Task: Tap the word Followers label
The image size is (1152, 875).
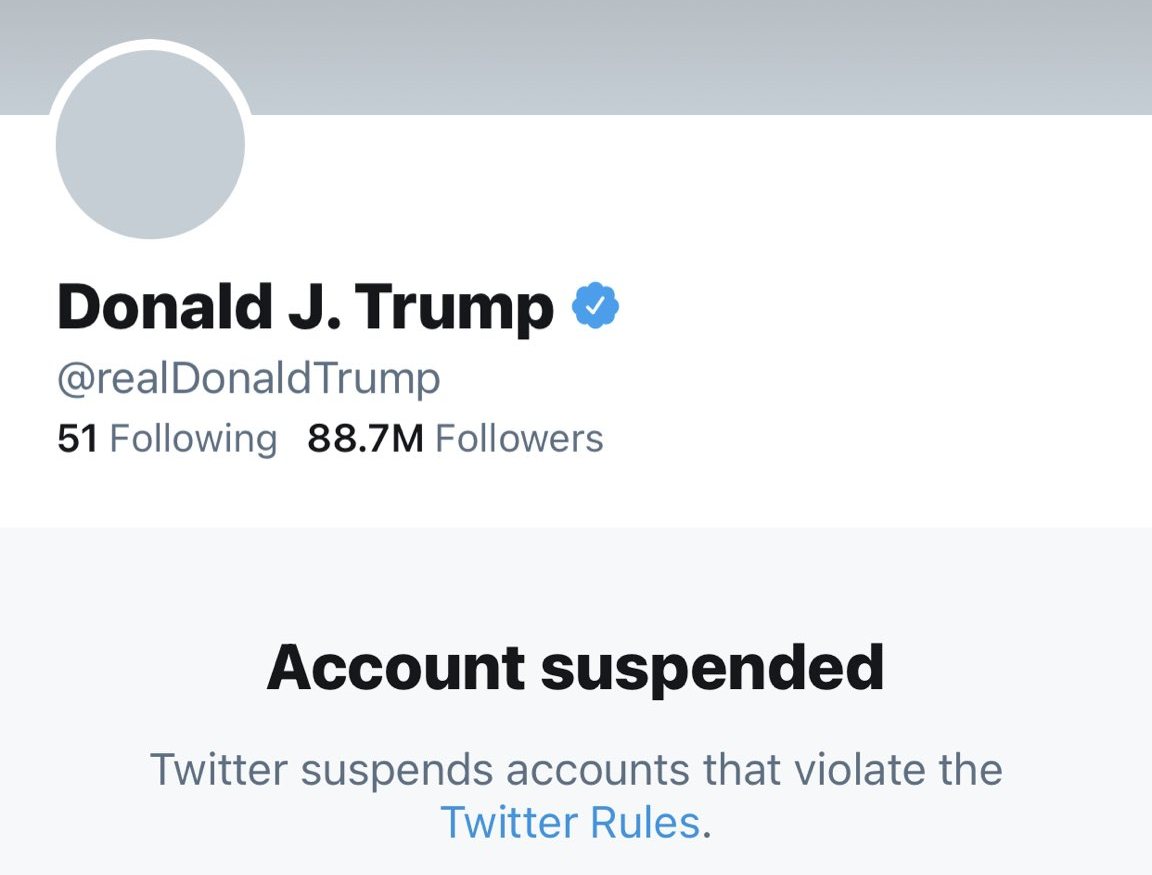Action: coord(520,439)
